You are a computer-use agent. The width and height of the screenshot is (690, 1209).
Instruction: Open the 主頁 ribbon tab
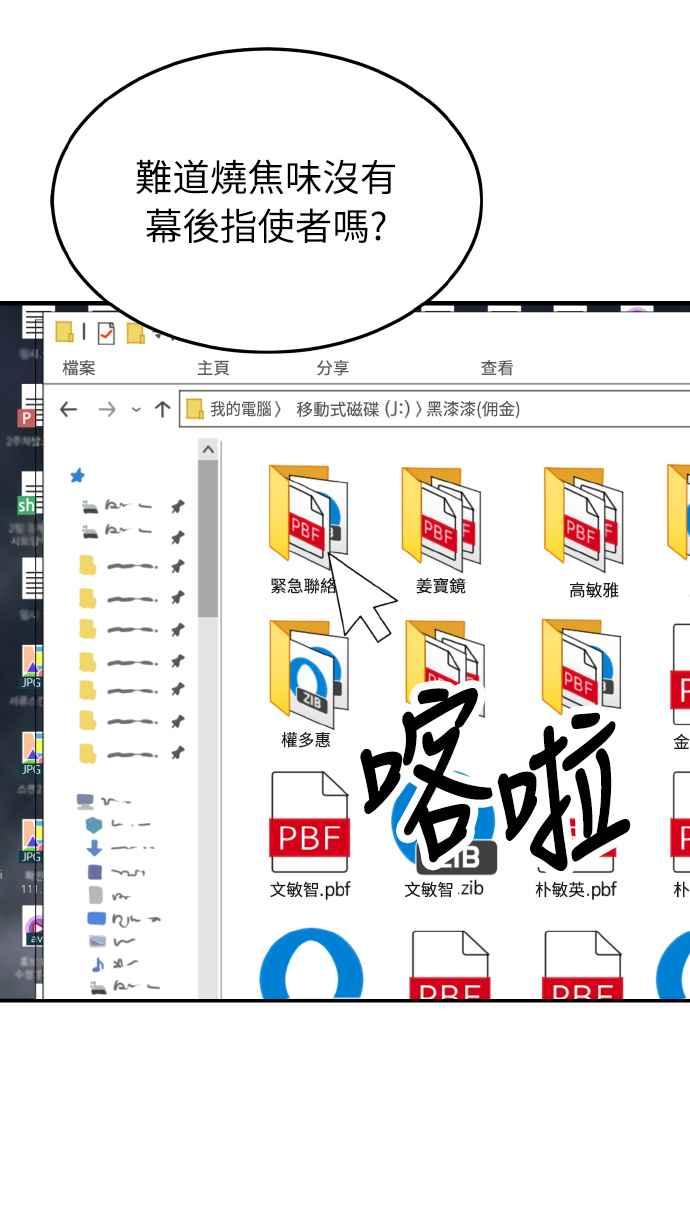213,368
